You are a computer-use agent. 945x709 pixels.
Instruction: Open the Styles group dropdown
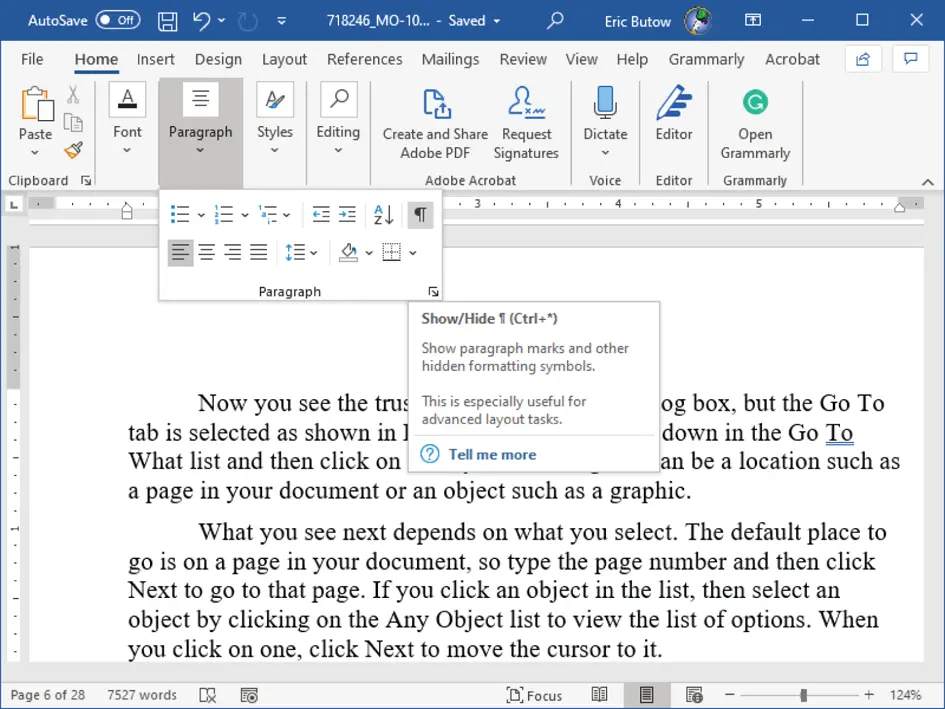point(275,150)
